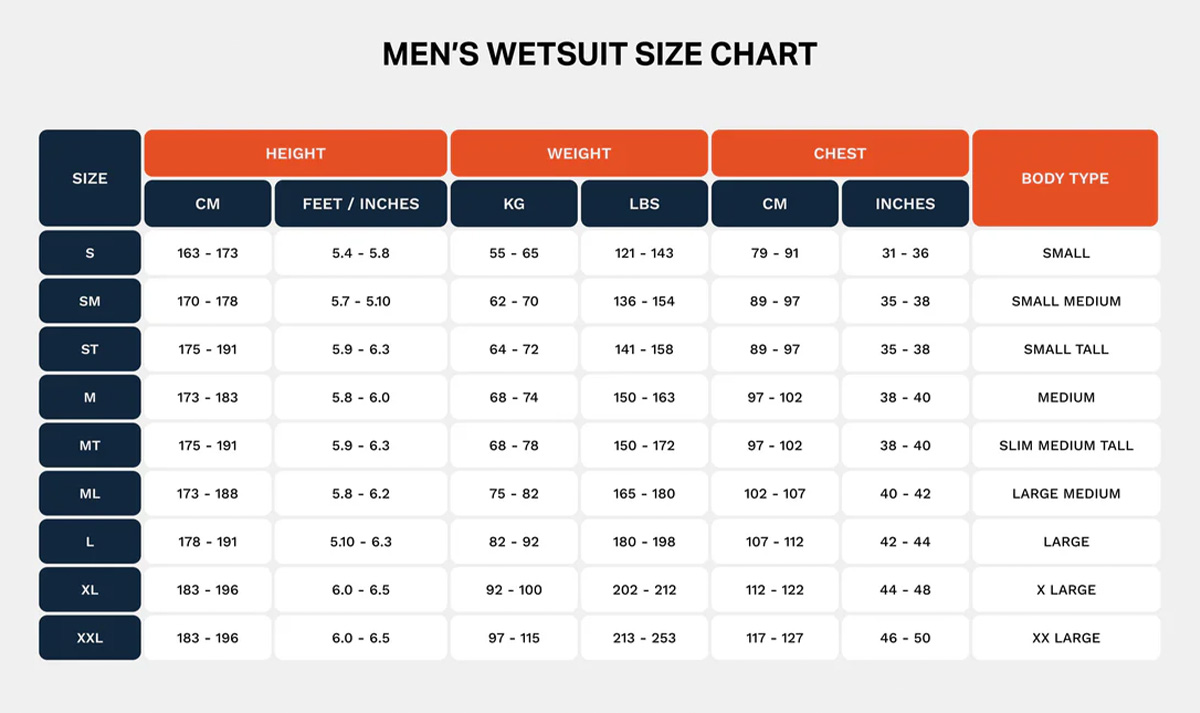Click the SLIM MEDIUM TALL body type cell
Viewport: 1200px width, 713px height.
[x=1066, y=446]
